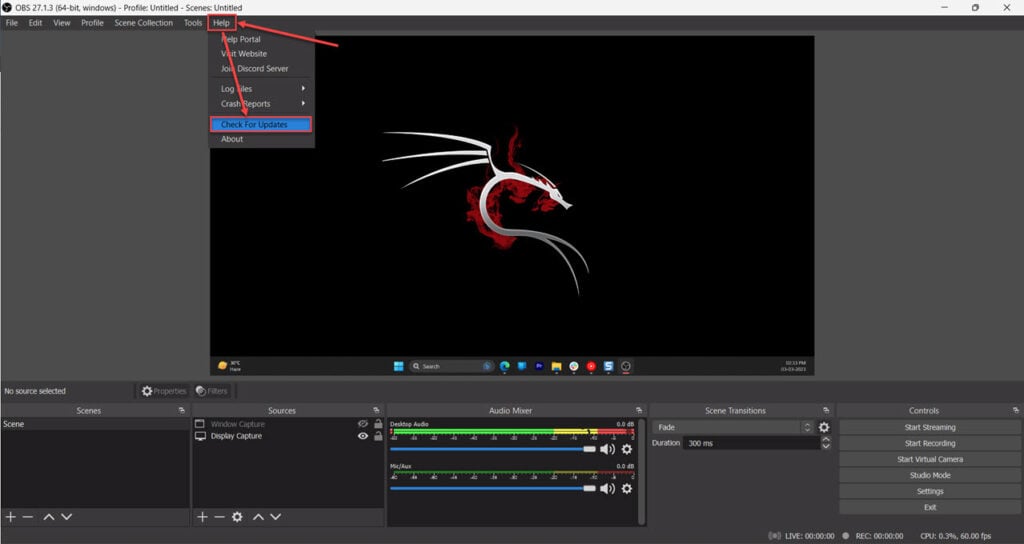Select the Scene row in the Scenes list

95,424
